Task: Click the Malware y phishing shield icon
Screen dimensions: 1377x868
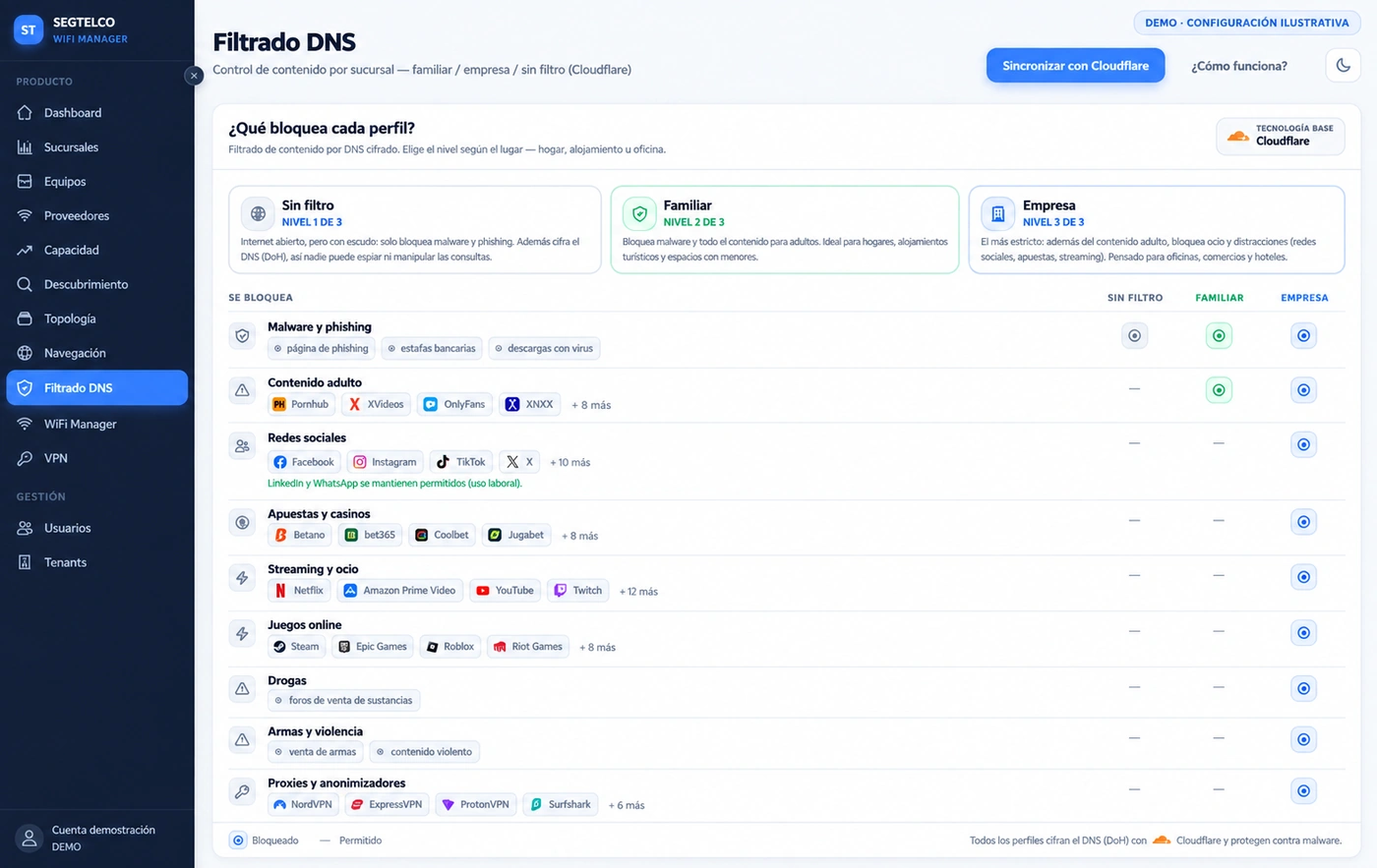Action: pos(242,336)
